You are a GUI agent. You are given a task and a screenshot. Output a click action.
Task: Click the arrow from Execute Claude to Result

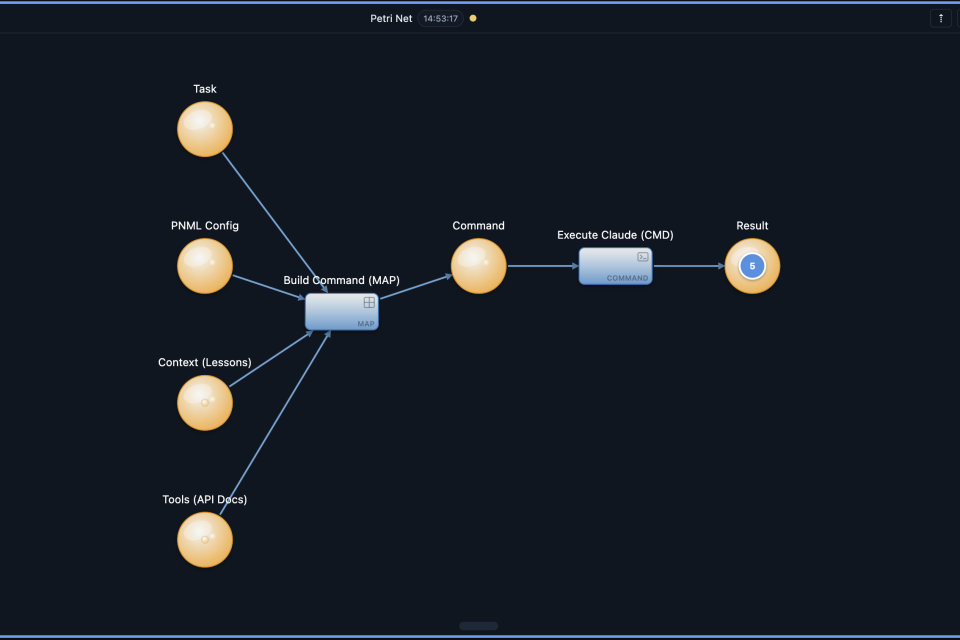688,266
